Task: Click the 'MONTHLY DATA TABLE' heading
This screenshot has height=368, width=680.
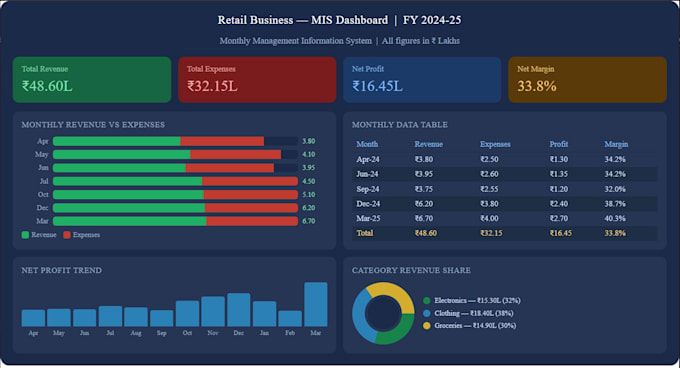Action: coord(400,125)
